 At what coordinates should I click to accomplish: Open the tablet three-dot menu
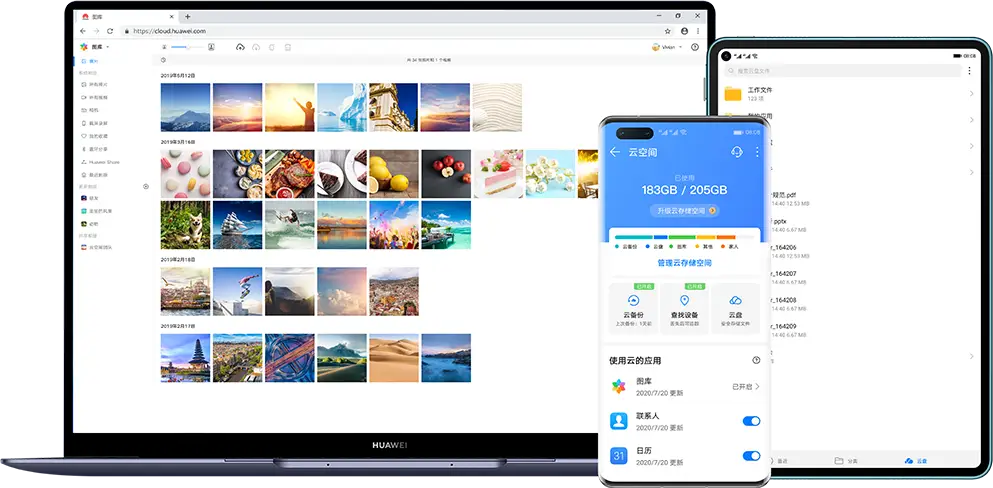click(x=969, y=71)
